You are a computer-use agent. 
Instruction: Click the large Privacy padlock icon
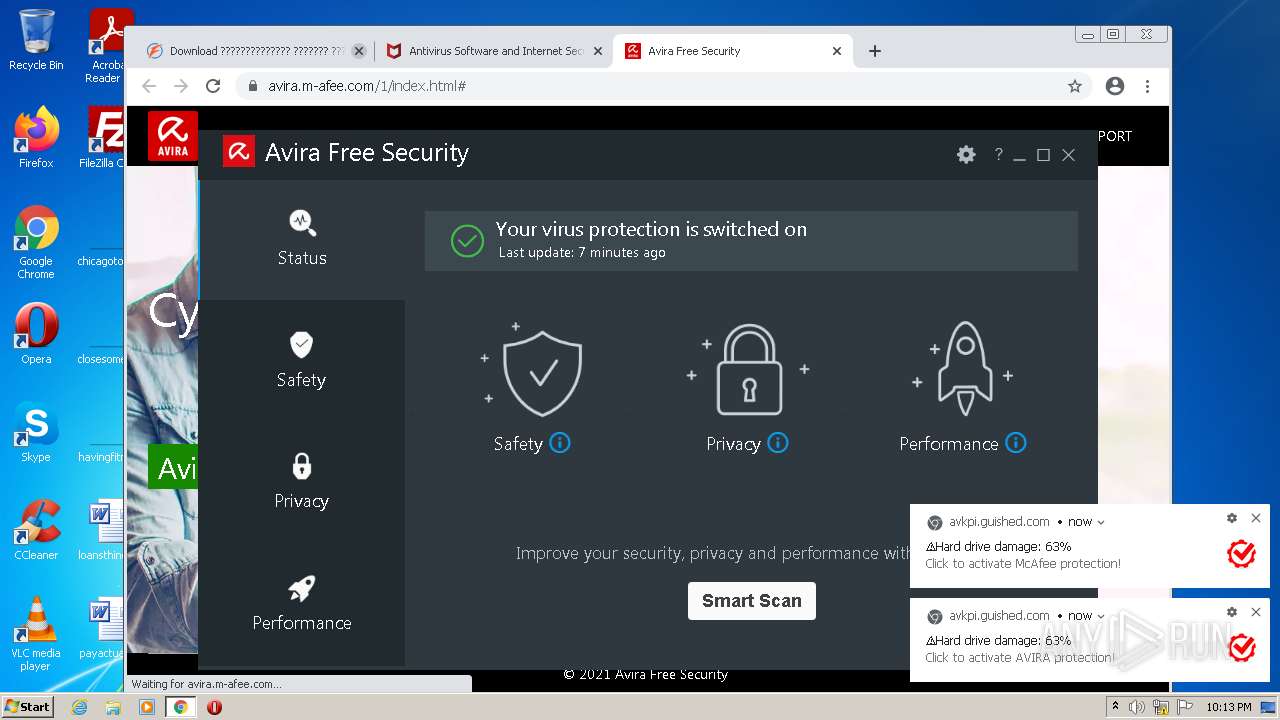pos(749,370)
